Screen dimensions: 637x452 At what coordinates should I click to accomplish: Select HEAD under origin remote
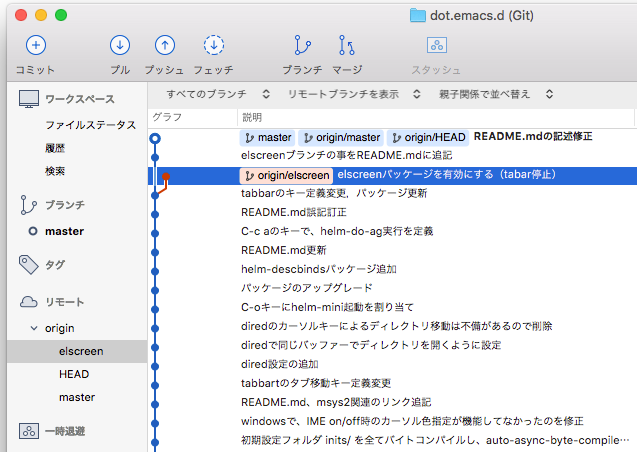click(x=74, y=374)
